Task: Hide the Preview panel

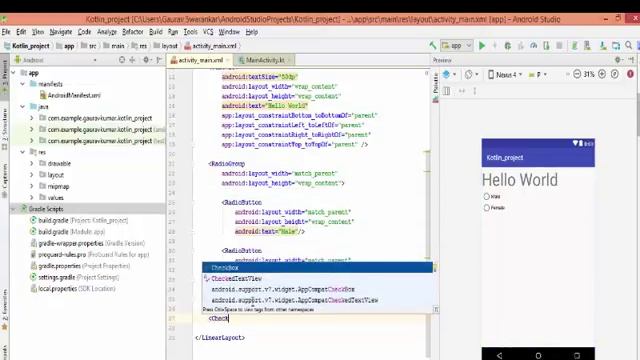Action: 631,60
